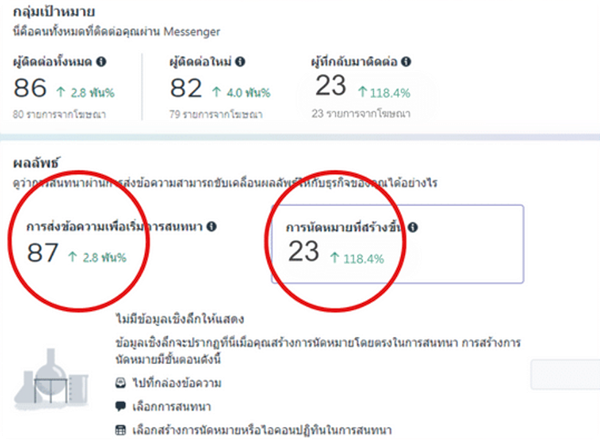600x440 pixels.
Task: Click the inbox icon beside ไปที่กล่องข้อความ
Action: (121, 383)
